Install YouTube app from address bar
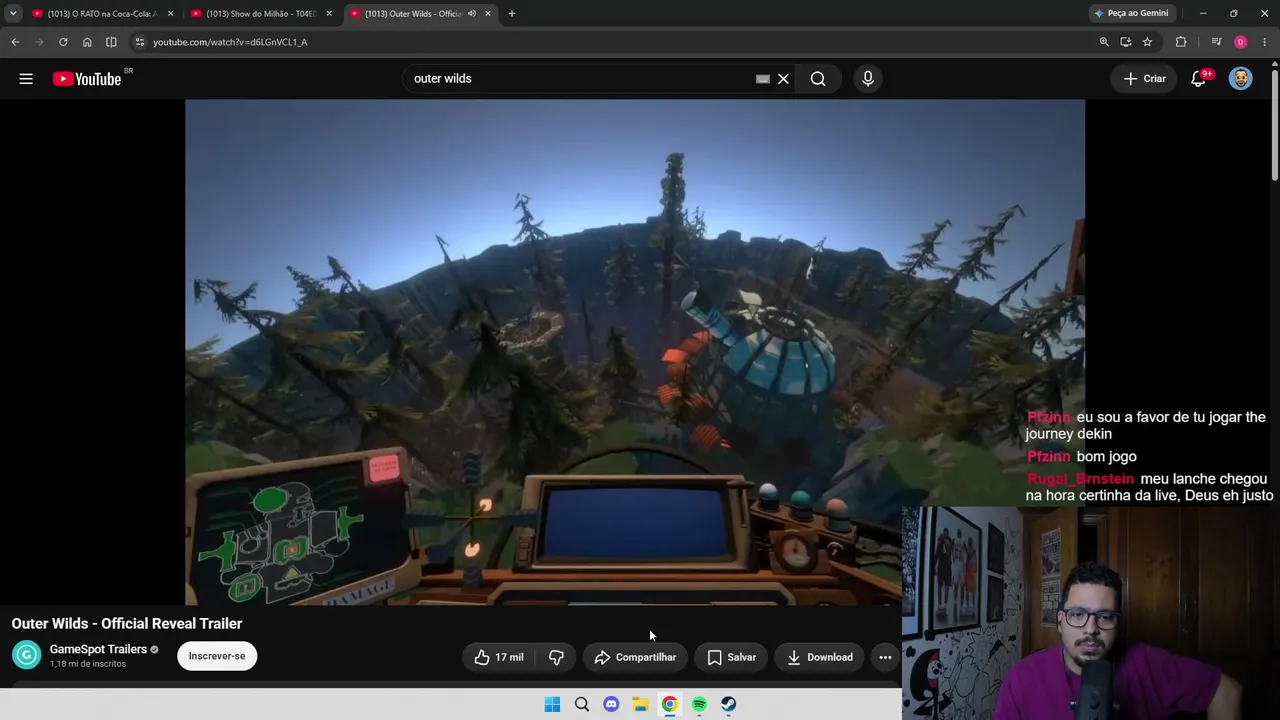Image resolution: width=1280 pixels, height=720 pixels. (x=1126, y=42)
